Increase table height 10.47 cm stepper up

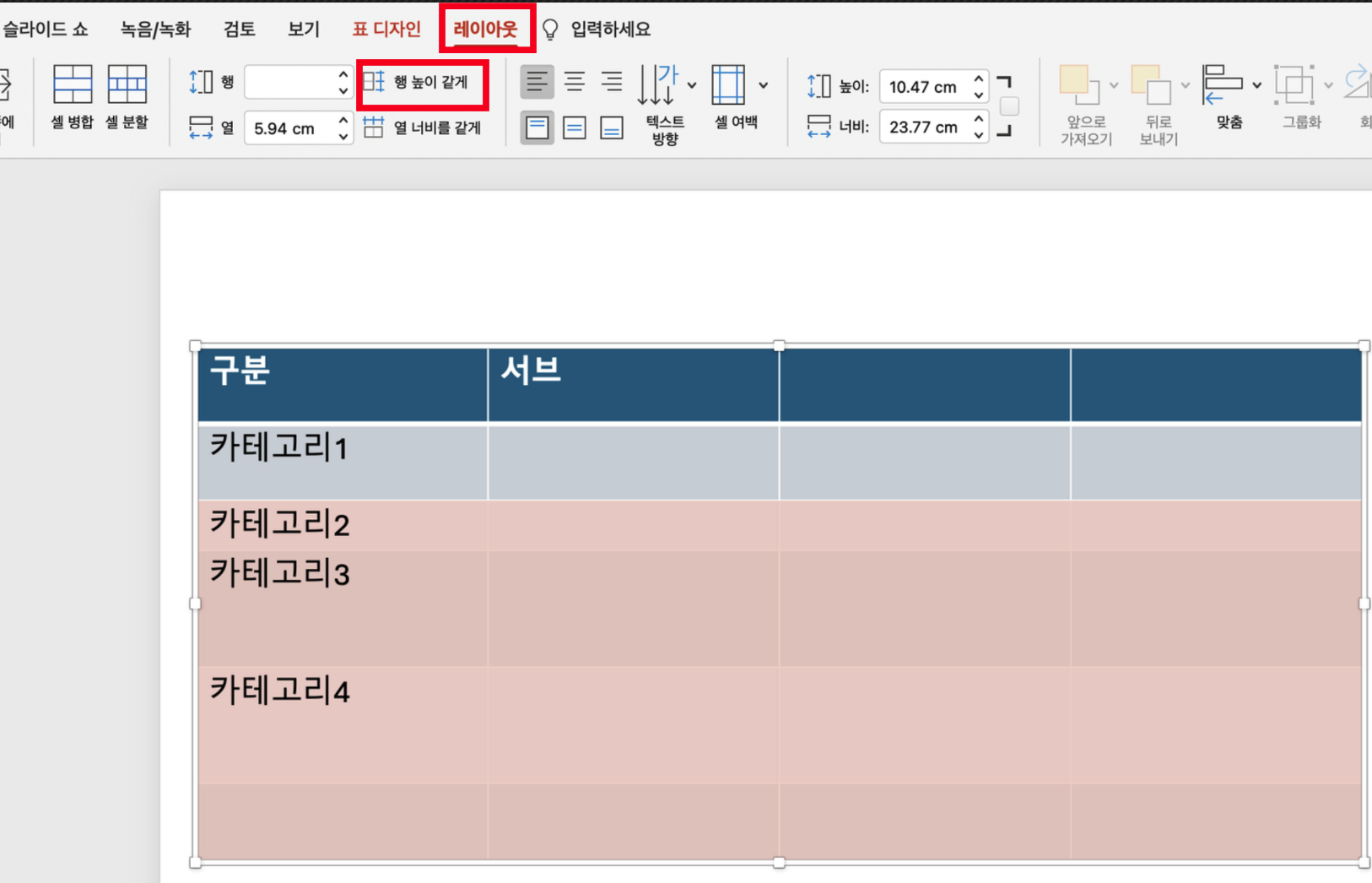click(979, 79)
